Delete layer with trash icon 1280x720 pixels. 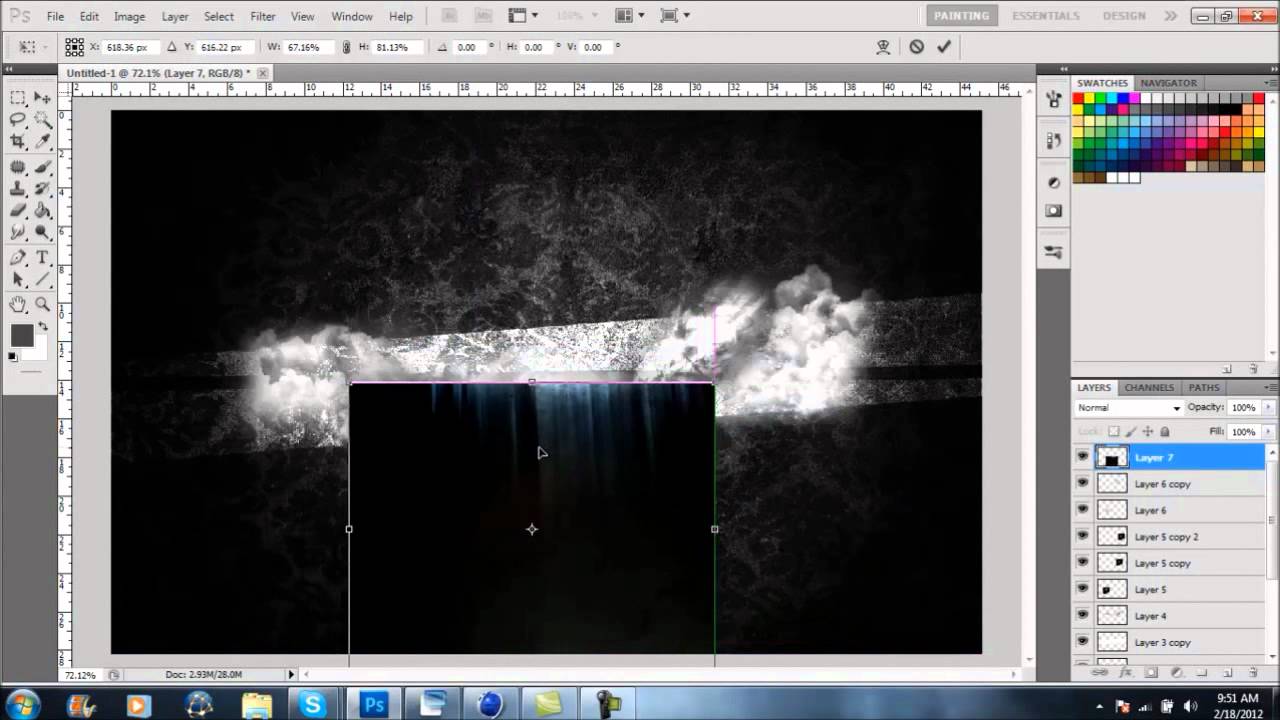pyautogui.click(x=1253, y=673)
